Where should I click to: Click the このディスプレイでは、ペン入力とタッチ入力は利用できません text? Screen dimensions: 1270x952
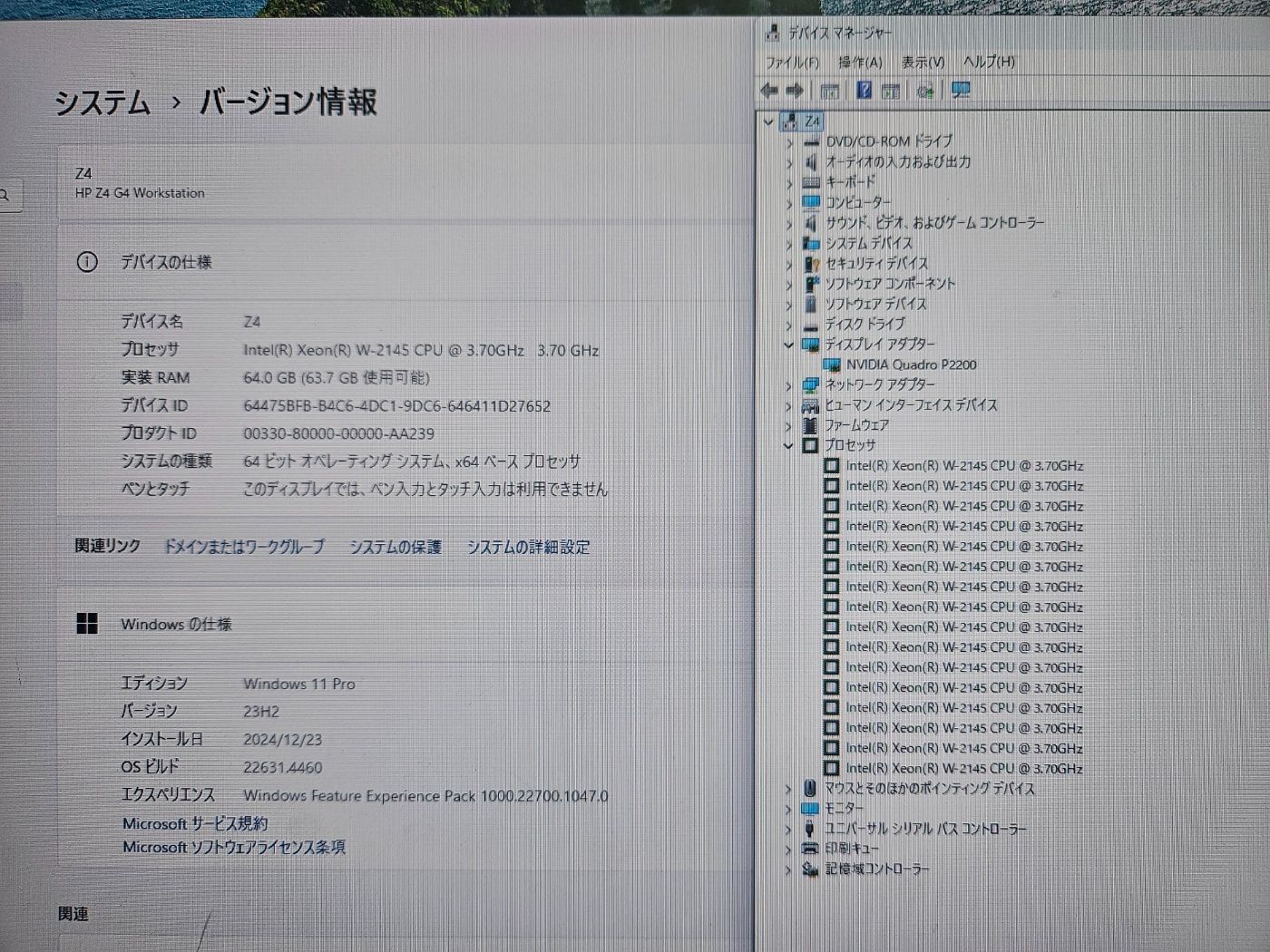point(425,489)
